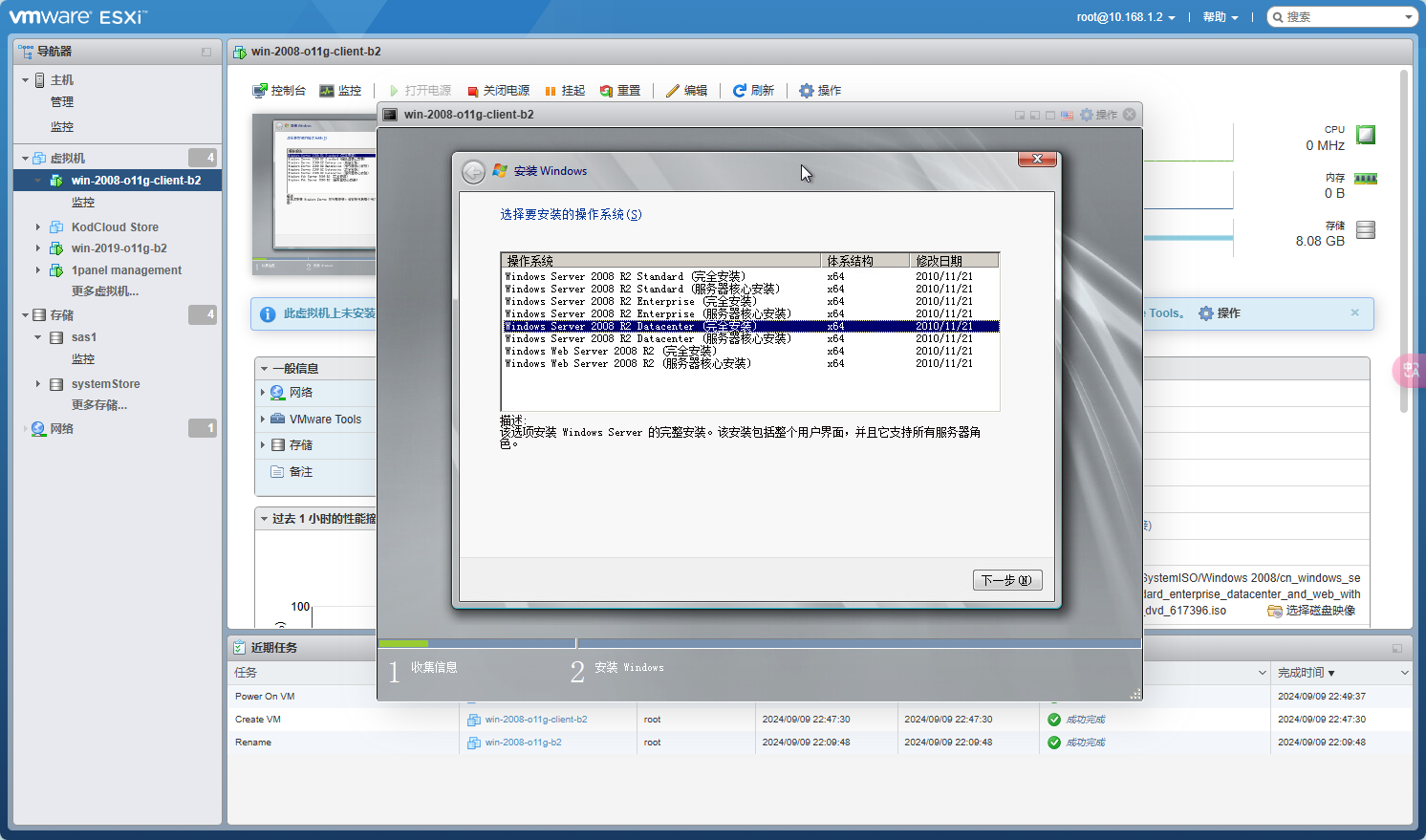1426x840 pixels.
Task: Open win-2008-o11g-b2 link in the Rename row
Action: [x=523, y=743]
